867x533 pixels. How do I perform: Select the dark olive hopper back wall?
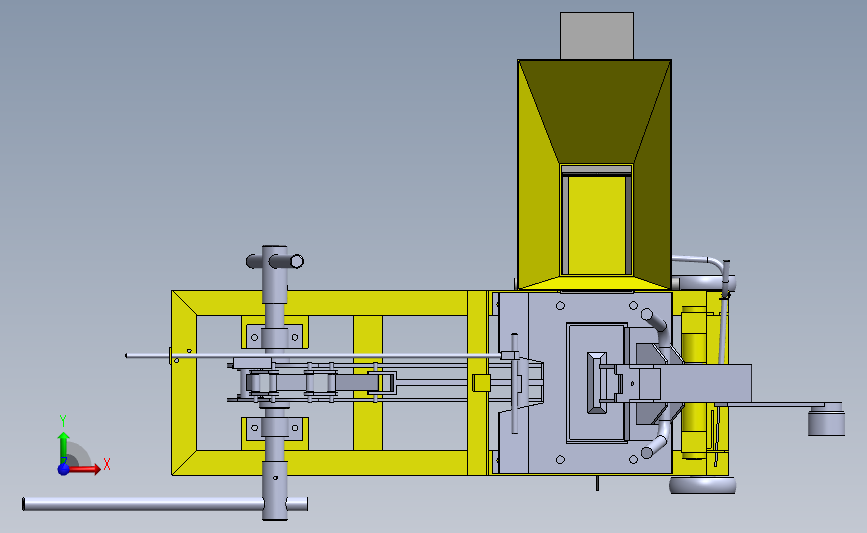[594, 111]
